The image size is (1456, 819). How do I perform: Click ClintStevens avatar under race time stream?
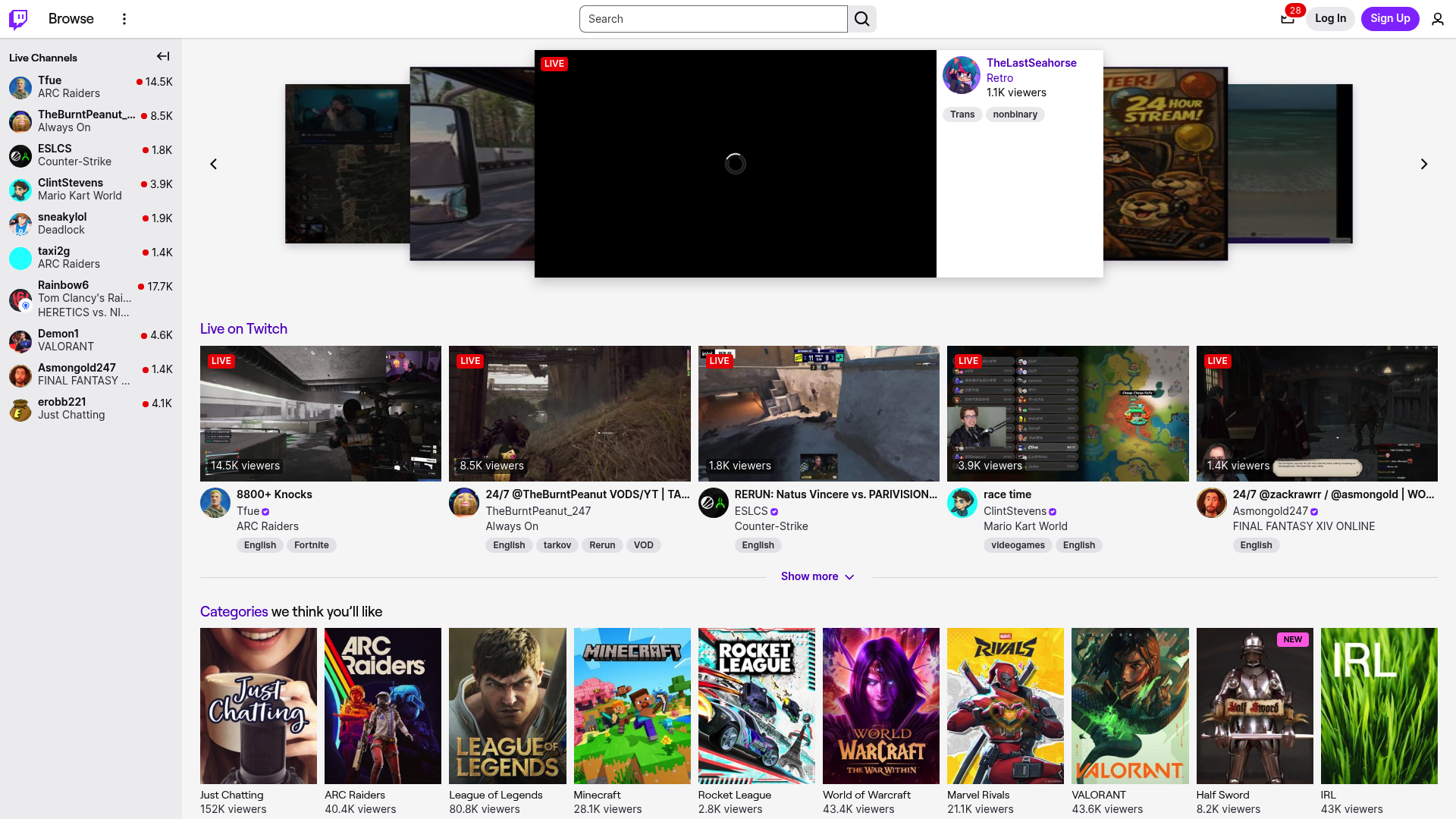point(962,503)
